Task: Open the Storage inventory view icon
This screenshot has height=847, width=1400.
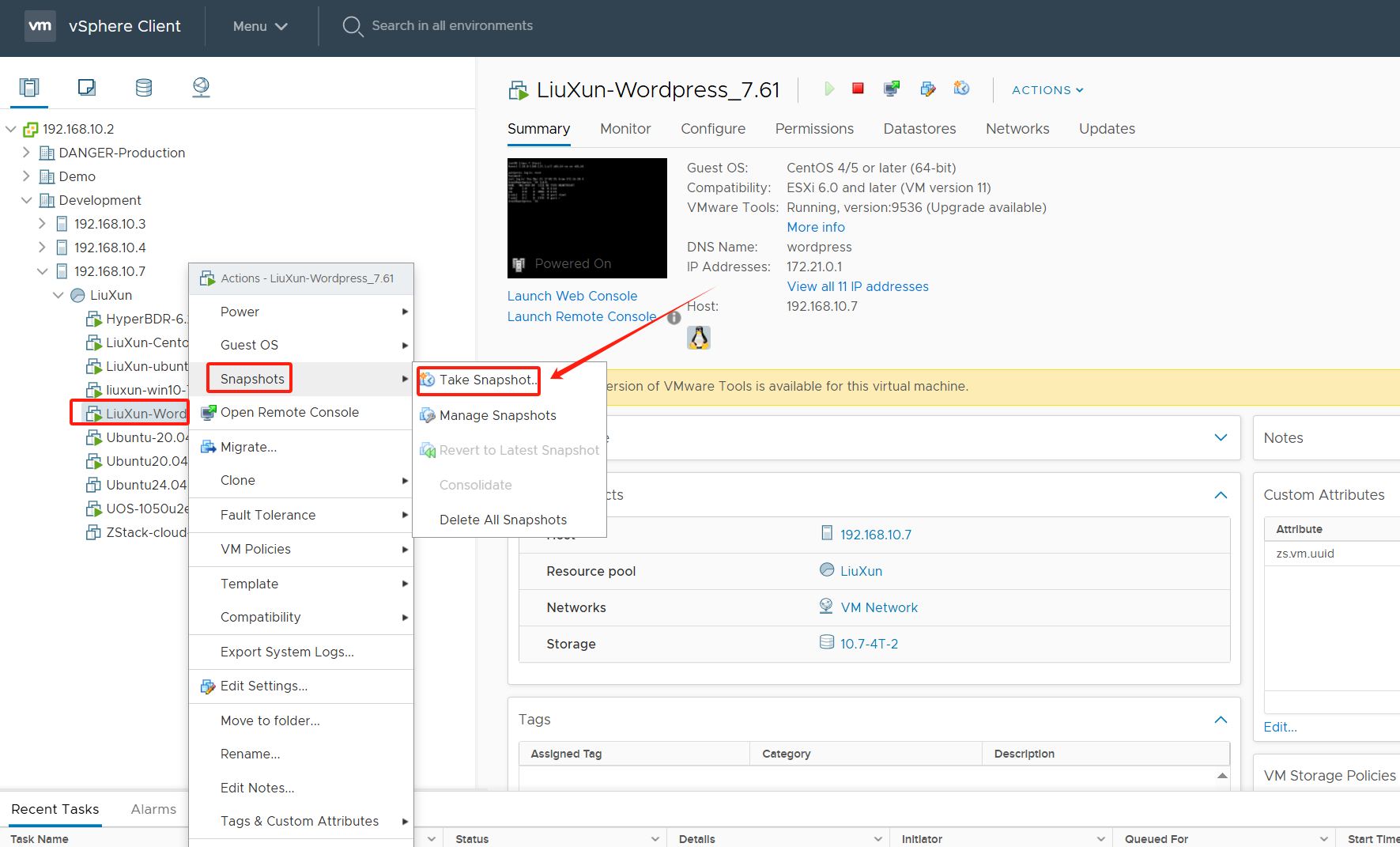Action: point(144,87)
